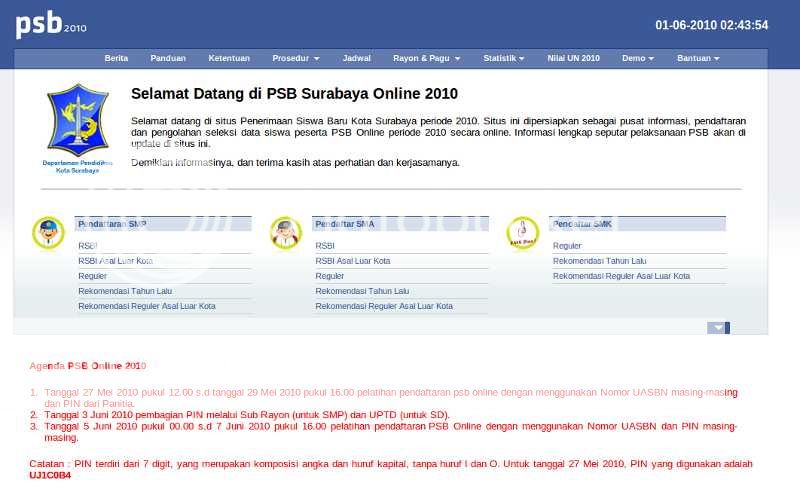Open Rekomendasi Reguler Asal Luar Kota under SMK
Viewport: 800px width, 483px height.
tap(621, 276)
